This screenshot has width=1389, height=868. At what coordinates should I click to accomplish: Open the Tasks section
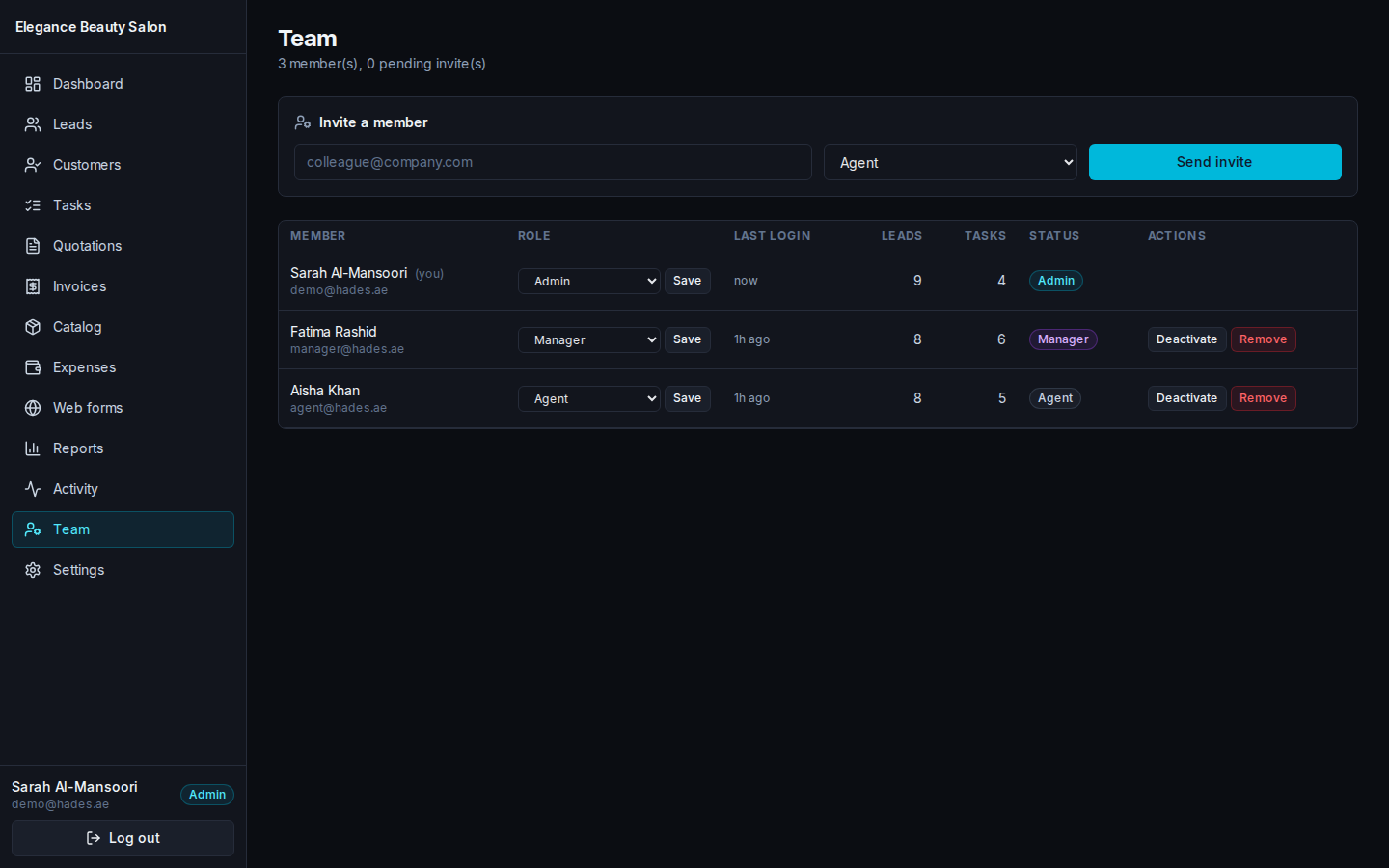tap(123, 205)
